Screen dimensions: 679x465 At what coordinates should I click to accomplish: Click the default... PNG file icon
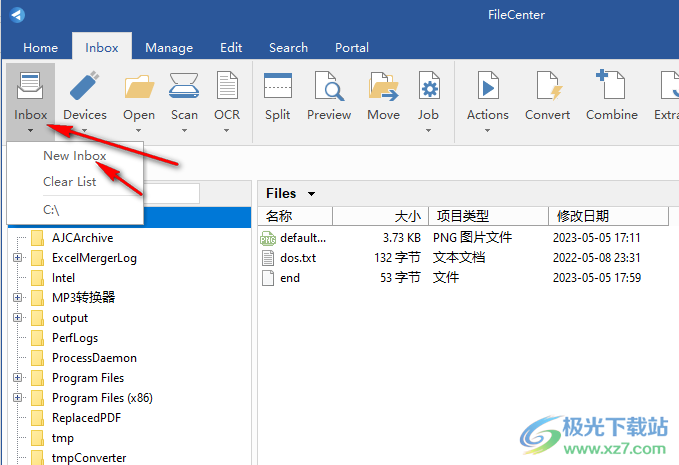pos(268,238)
